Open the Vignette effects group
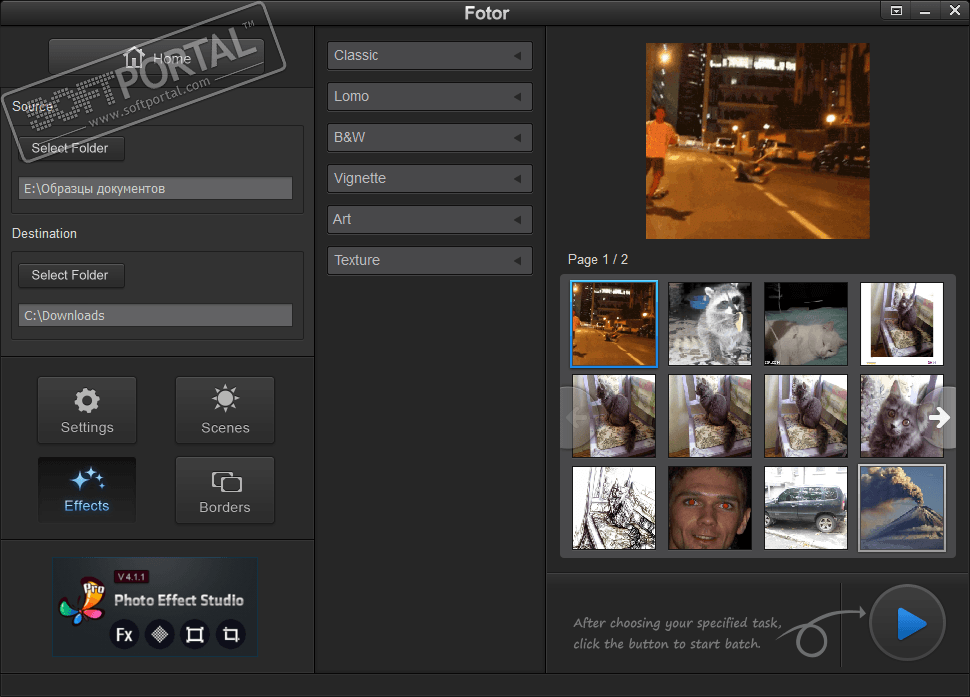The width and height of the screenshot is (970, 697). click(x=429, y=179)
